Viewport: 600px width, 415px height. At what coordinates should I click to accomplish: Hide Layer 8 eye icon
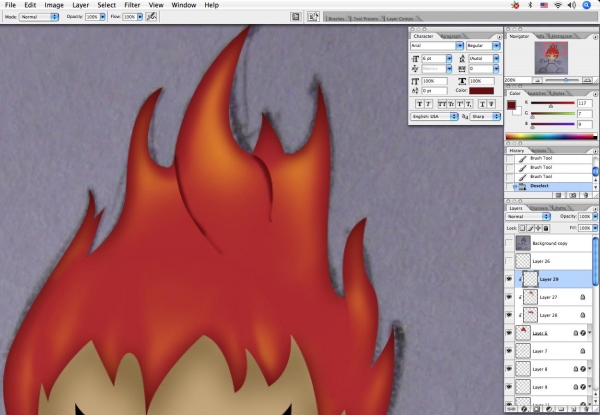[509, 369]
